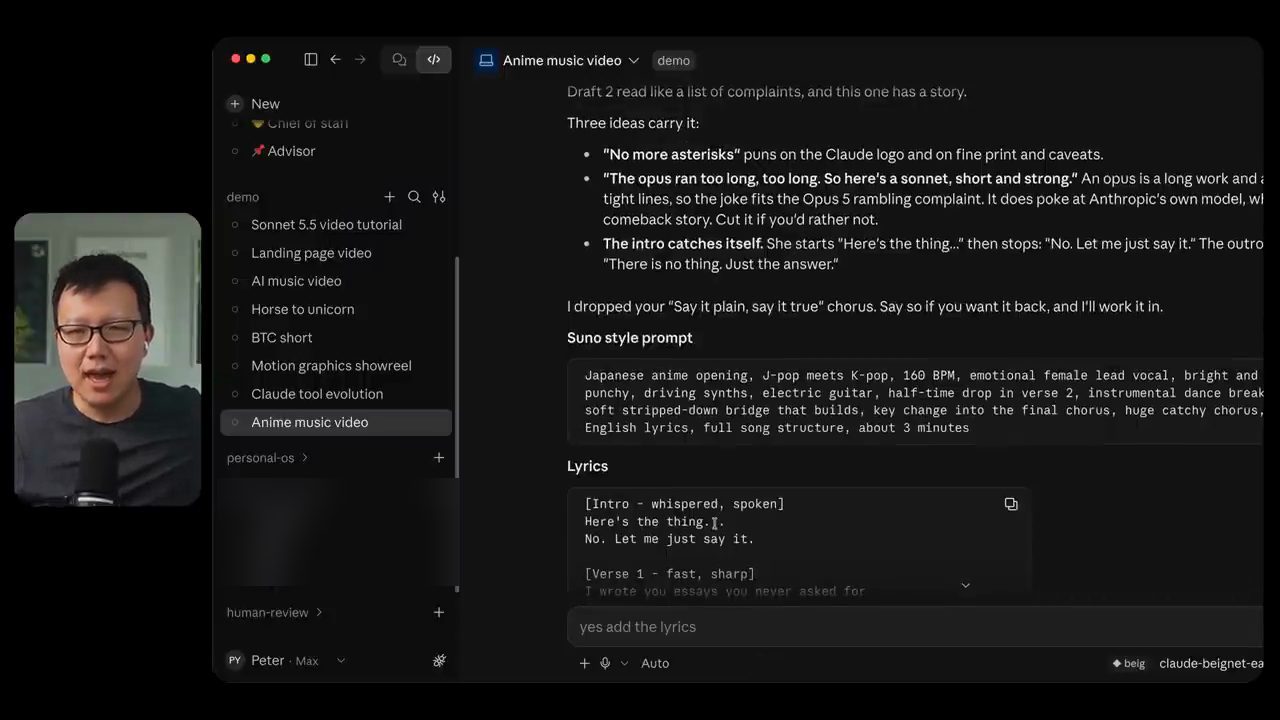Search sessions in the demo section
Screen dimensions: 1280x720
[414, 197]
